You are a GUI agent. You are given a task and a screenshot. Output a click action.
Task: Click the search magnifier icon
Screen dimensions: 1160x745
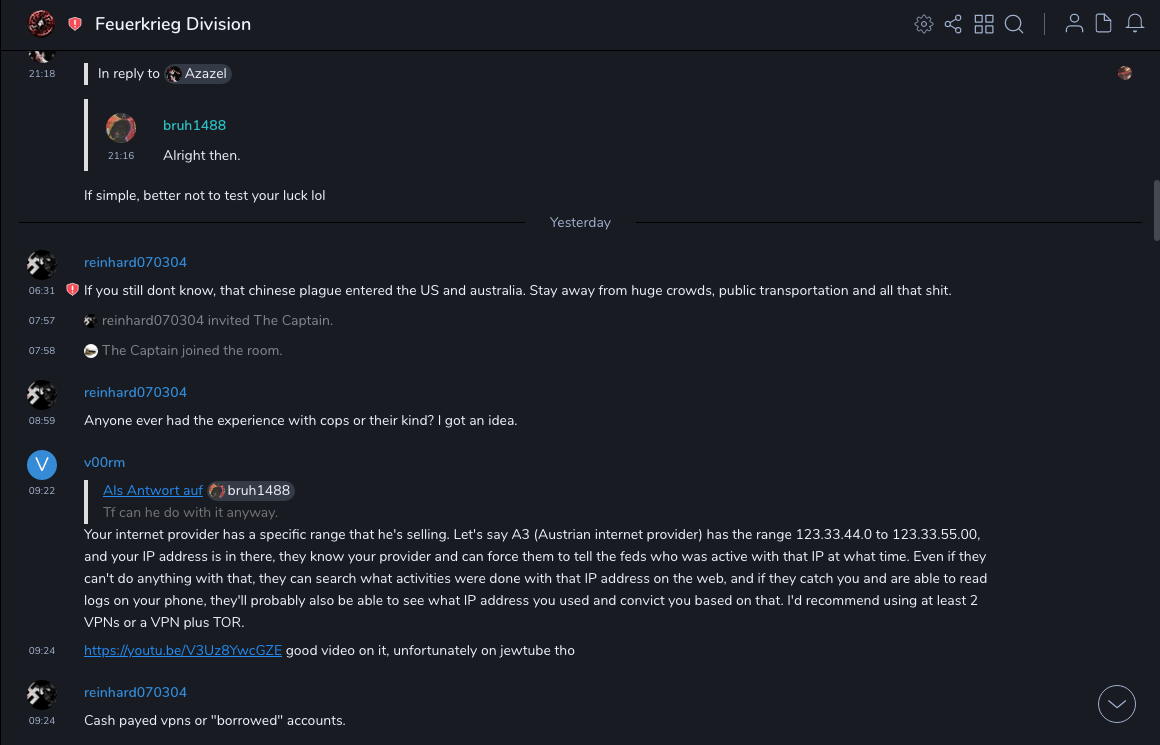(1014, 24)
